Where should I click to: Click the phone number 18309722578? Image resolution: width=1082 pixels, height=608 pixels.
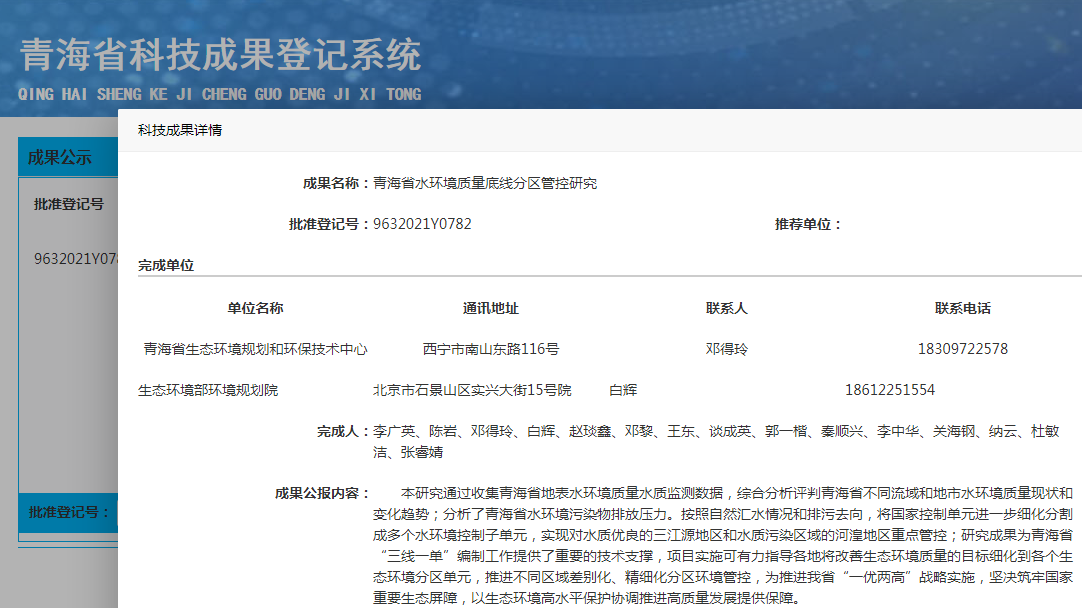(962, 349)
